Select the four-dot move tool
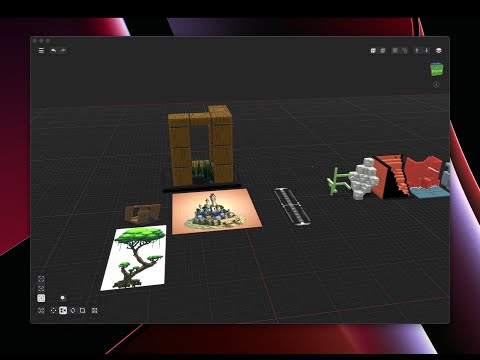 point(53,311)
